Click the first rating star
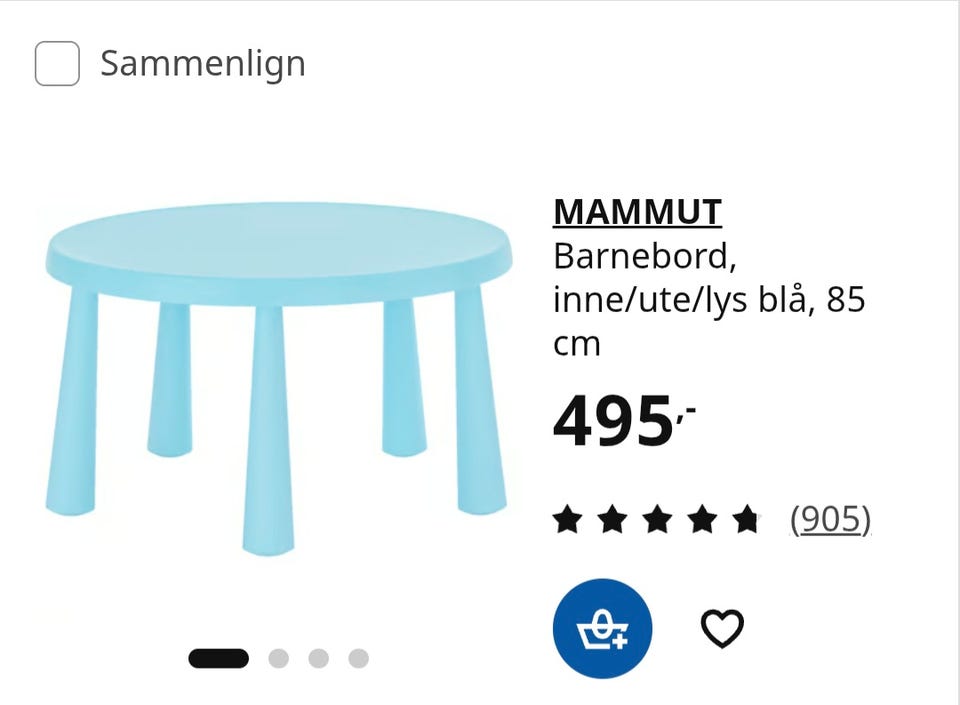 click(568, 520)
